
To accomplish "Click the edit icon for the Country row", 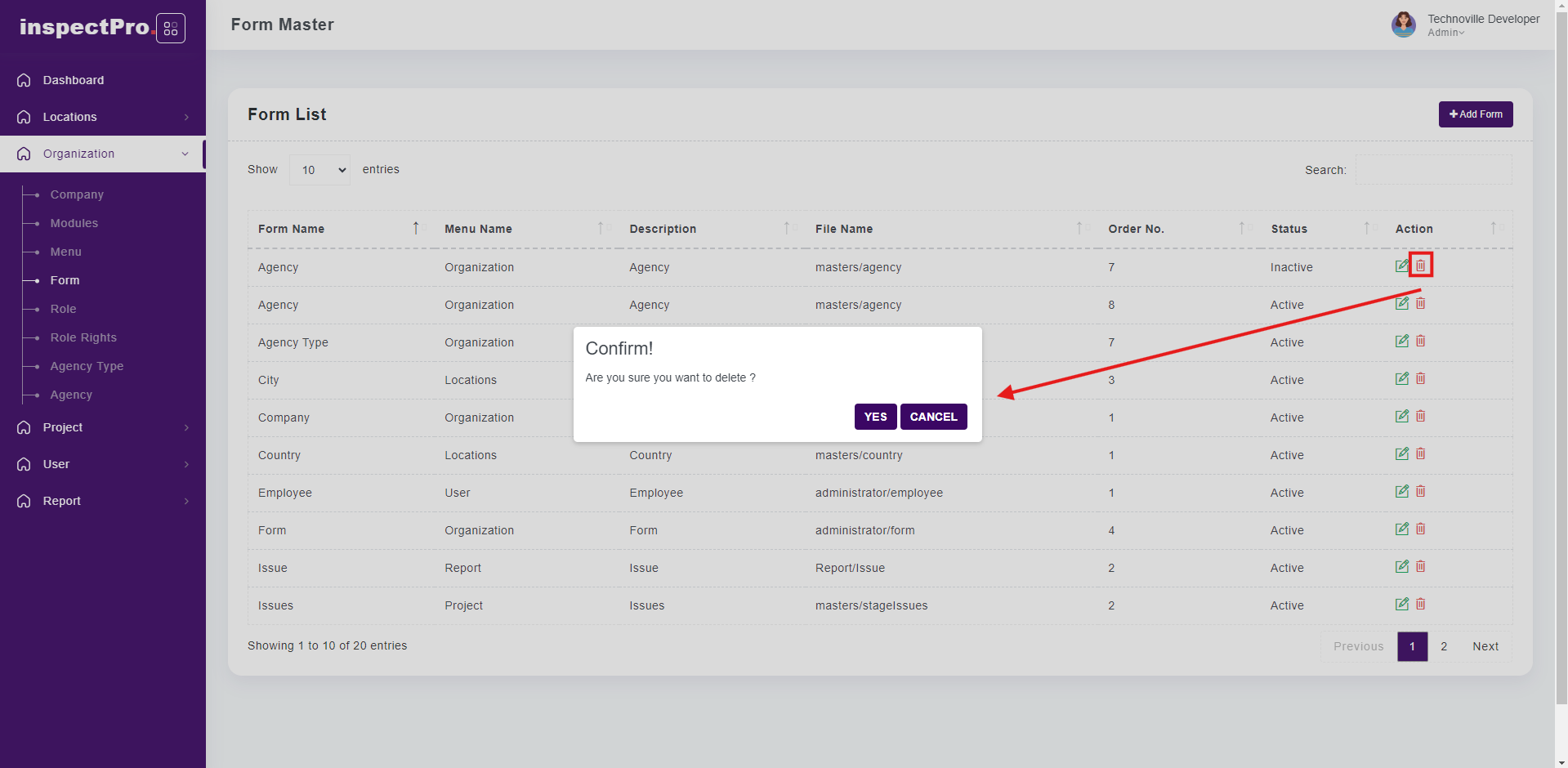I will 1402,453.
